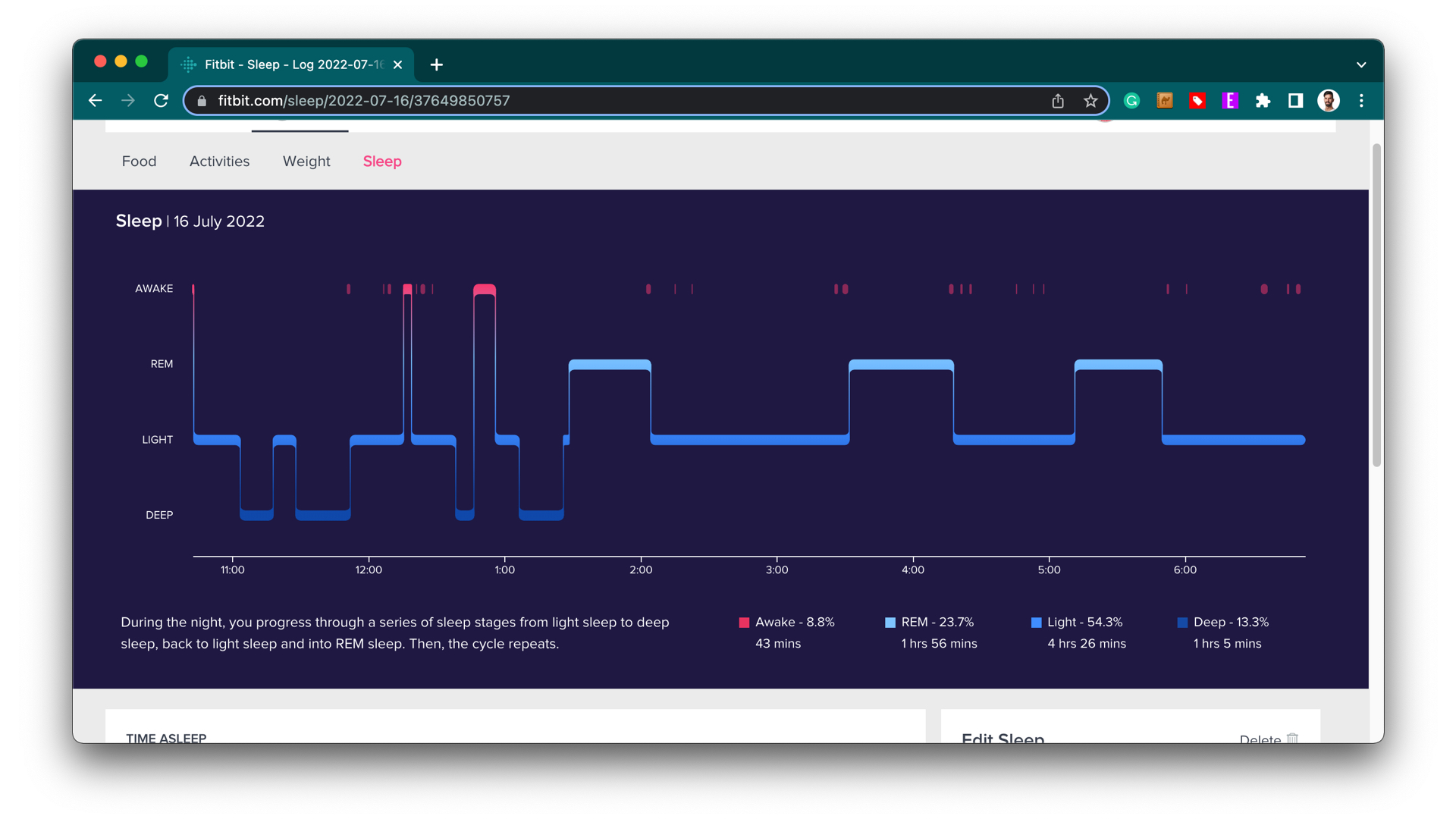Open the Food log tab

tap(139, 162)
